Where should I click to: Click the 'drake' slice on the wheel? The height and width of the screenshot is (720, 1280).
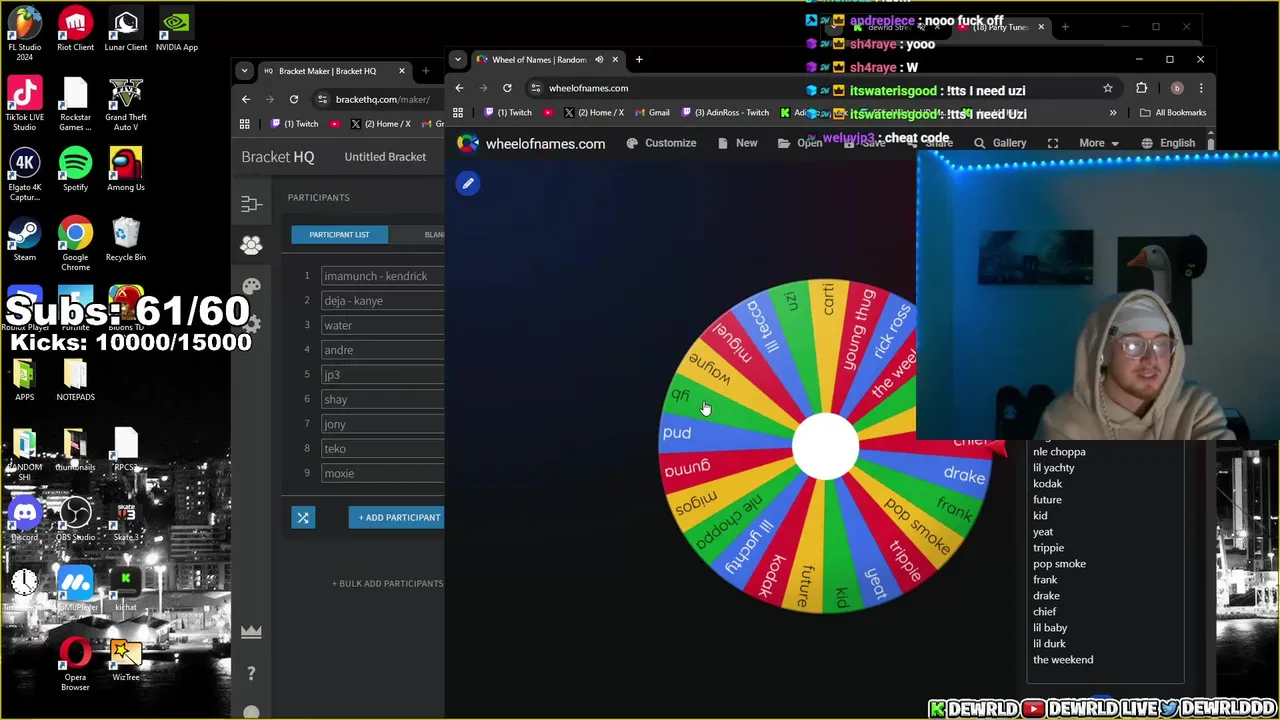964,476
